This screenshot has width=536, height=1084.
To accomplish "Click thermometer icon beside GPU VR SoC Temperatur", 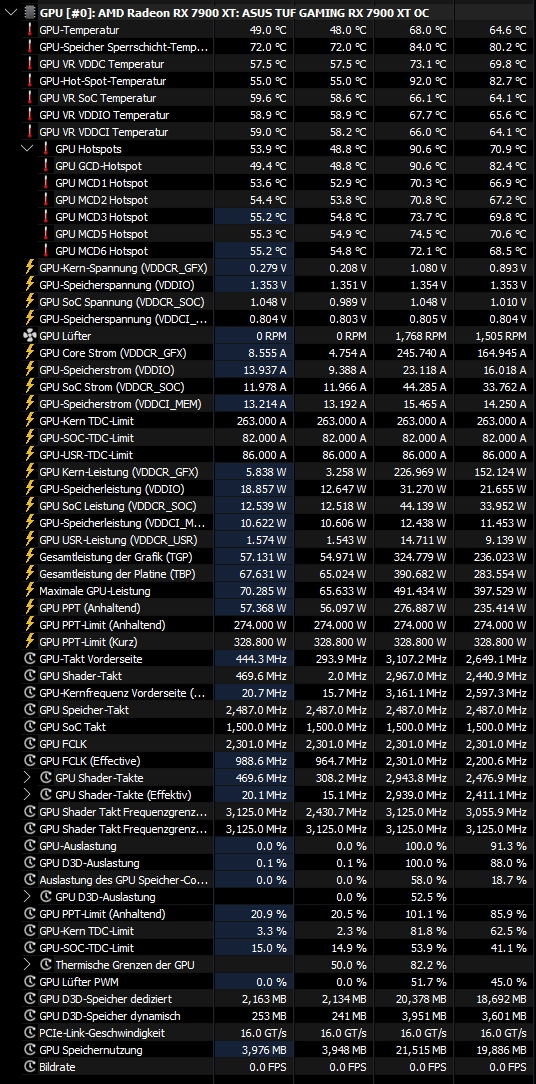I will tap(30, 97).
